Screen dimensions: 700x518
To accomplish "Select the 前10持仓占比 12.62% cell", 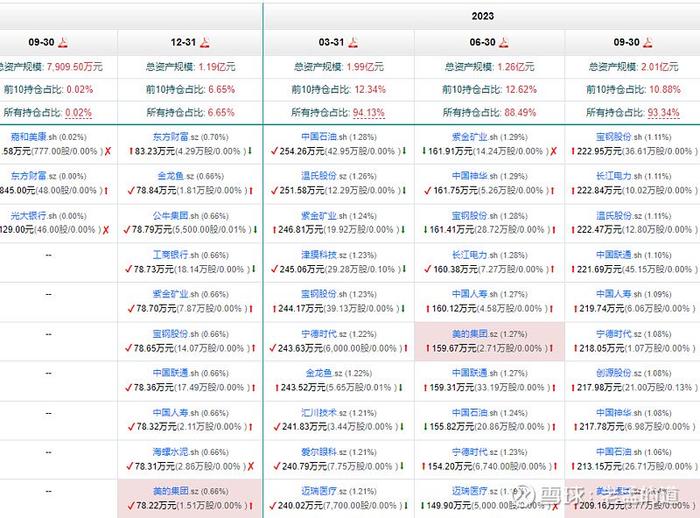I will (489, 89).
